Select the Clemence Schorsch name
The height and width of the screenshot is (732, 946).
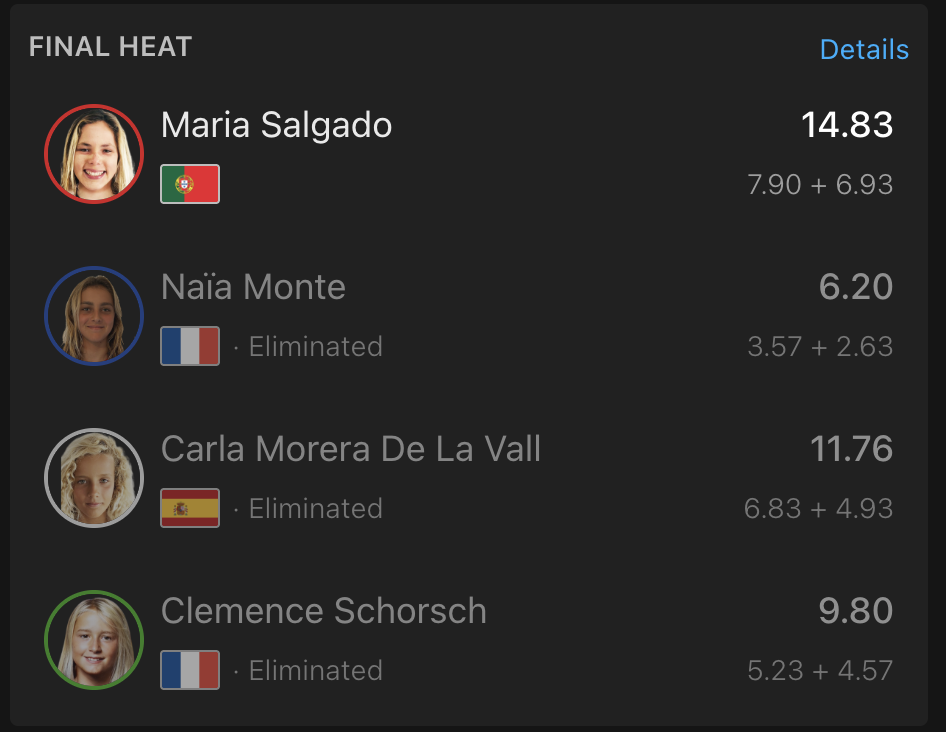323,611
